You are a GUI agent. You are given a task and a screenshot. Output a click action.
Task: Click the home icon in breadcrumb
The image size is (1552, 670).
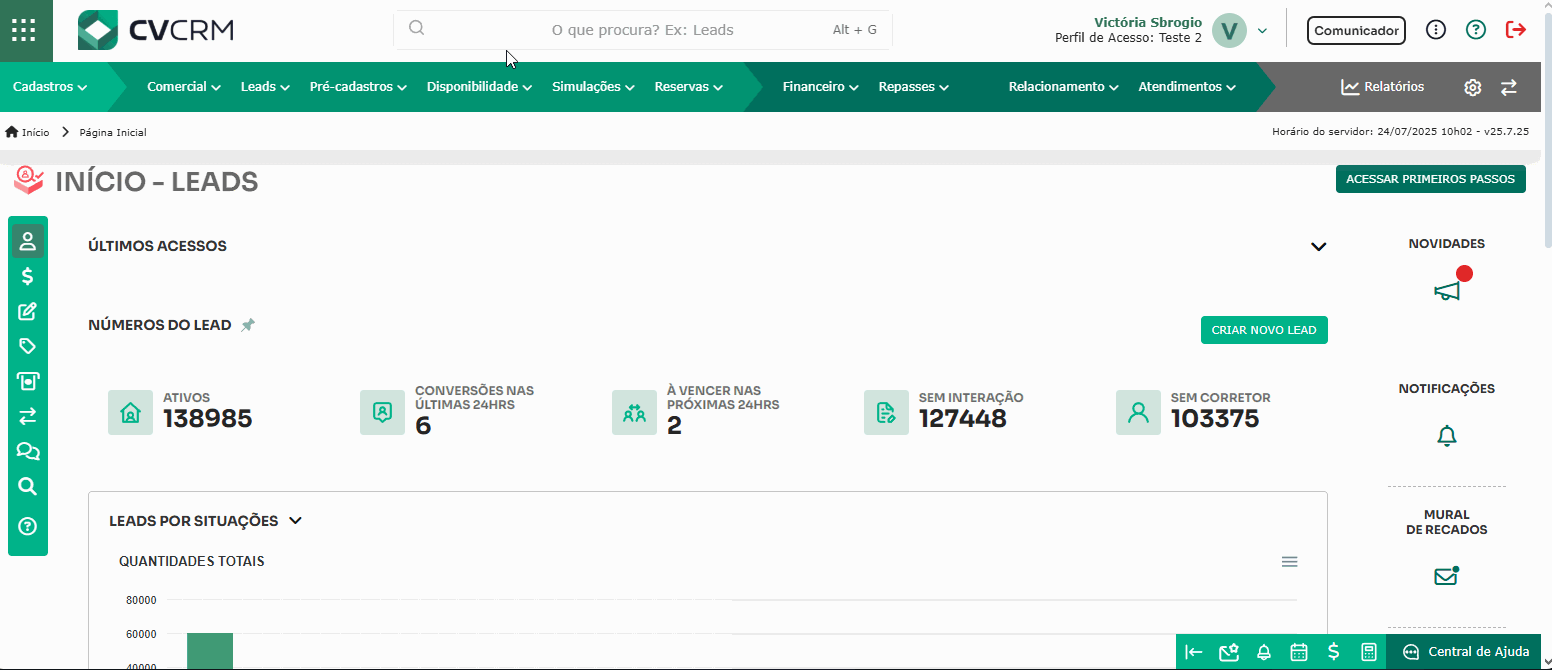(x=12, y=132)
